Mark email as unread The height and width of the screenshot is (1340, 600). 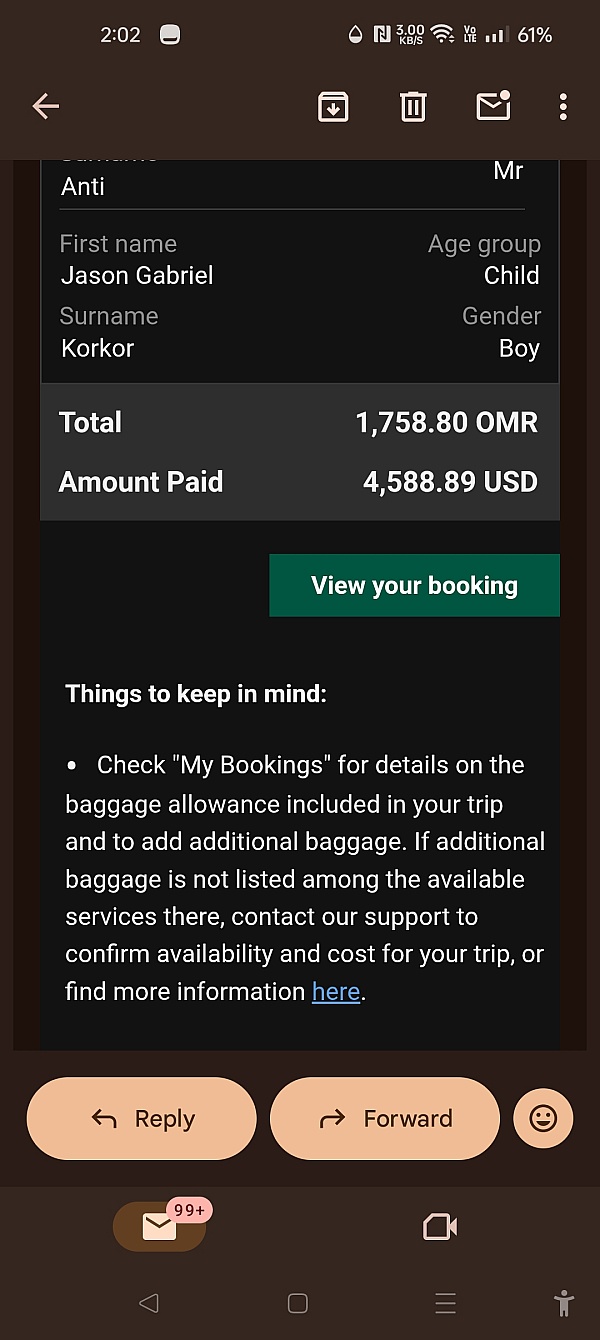(x=493, y=106)
